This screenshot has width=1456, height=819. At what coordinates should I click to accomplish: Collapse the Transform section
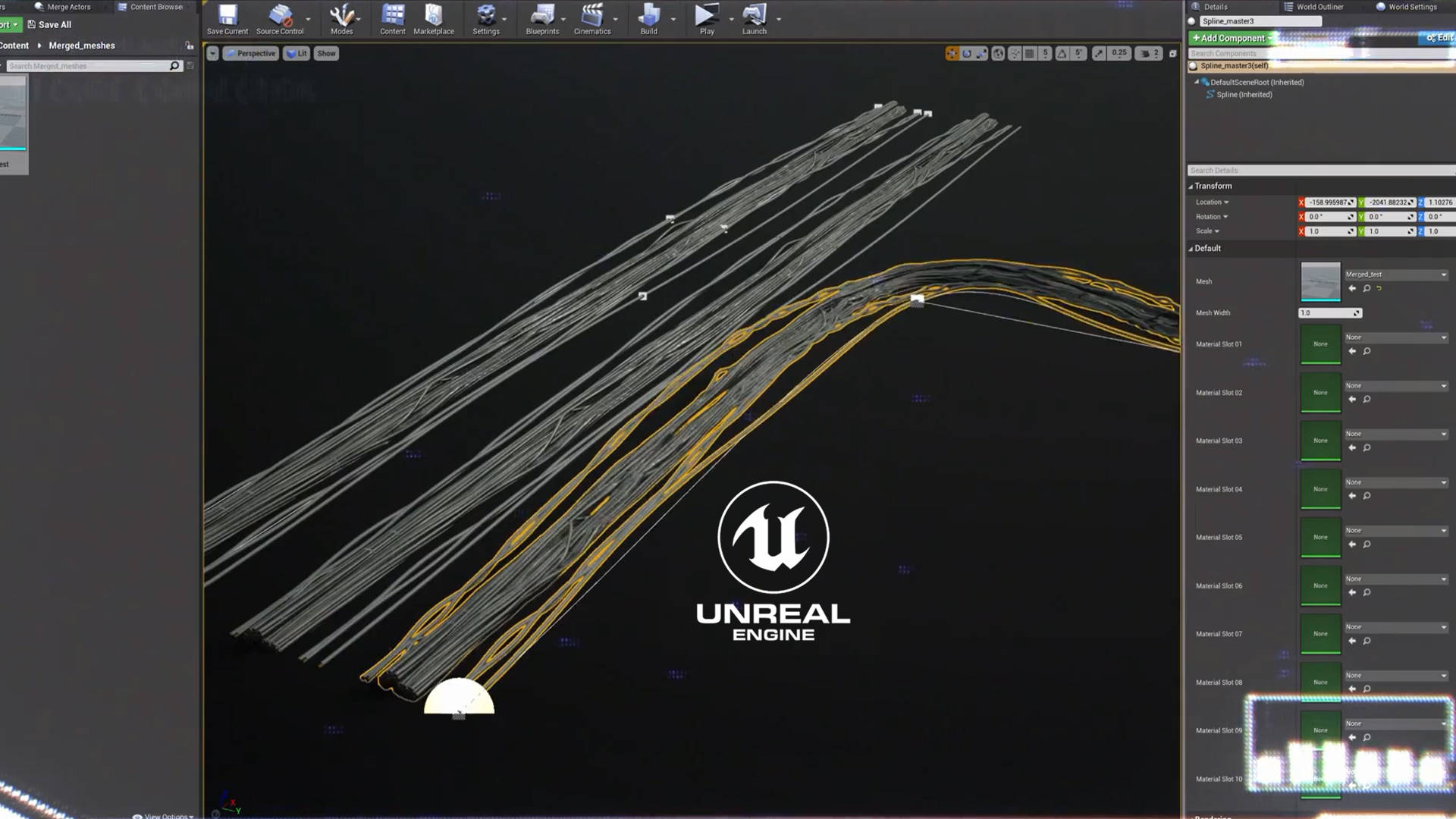tap(1191, 187)
